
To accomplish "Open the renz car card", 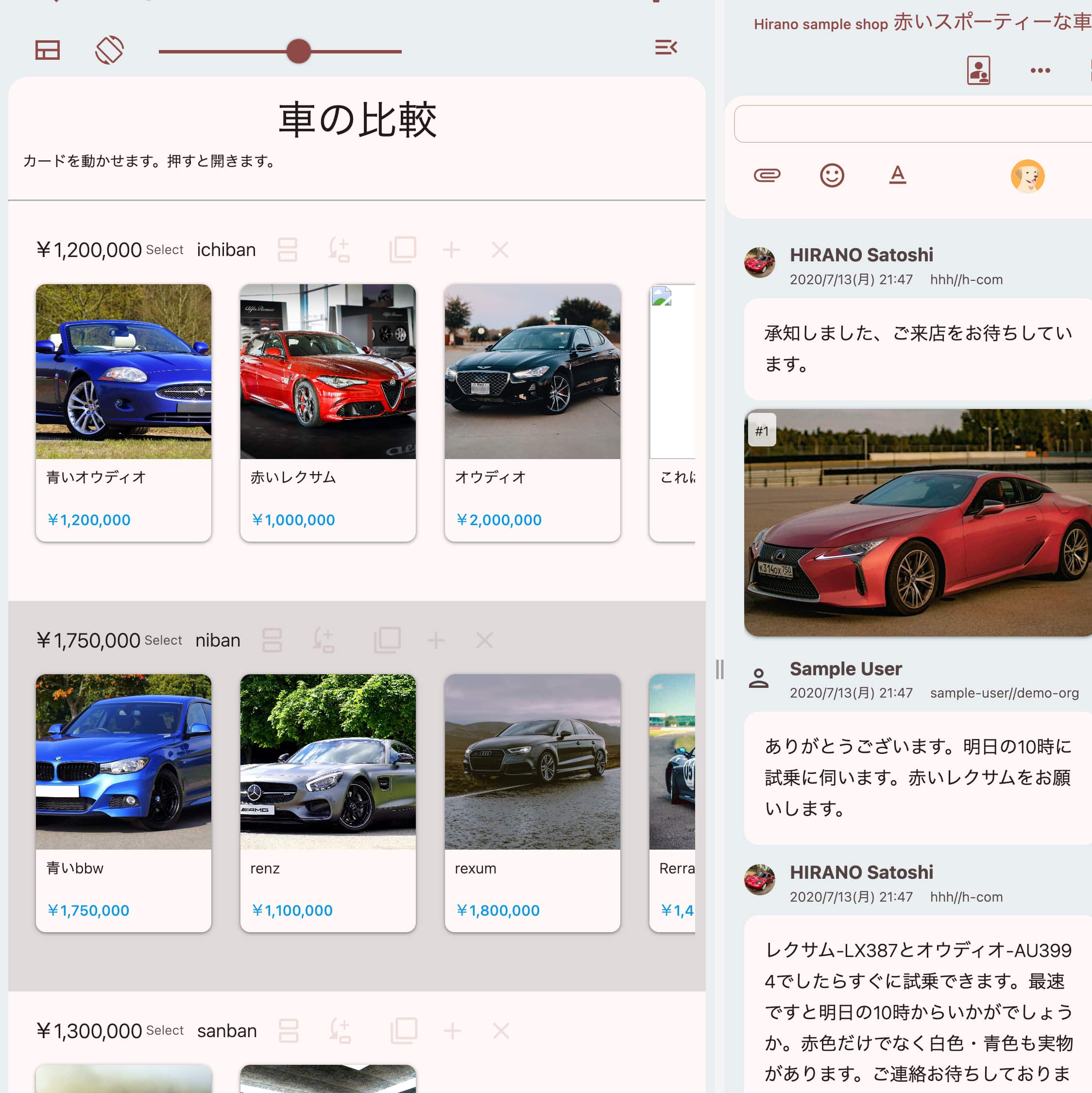I will 327,803.
